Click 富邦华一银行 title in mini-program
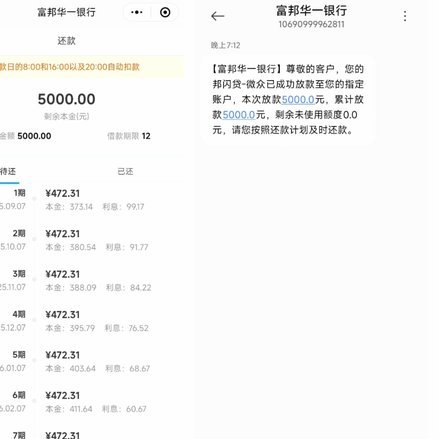 (66, 12)
